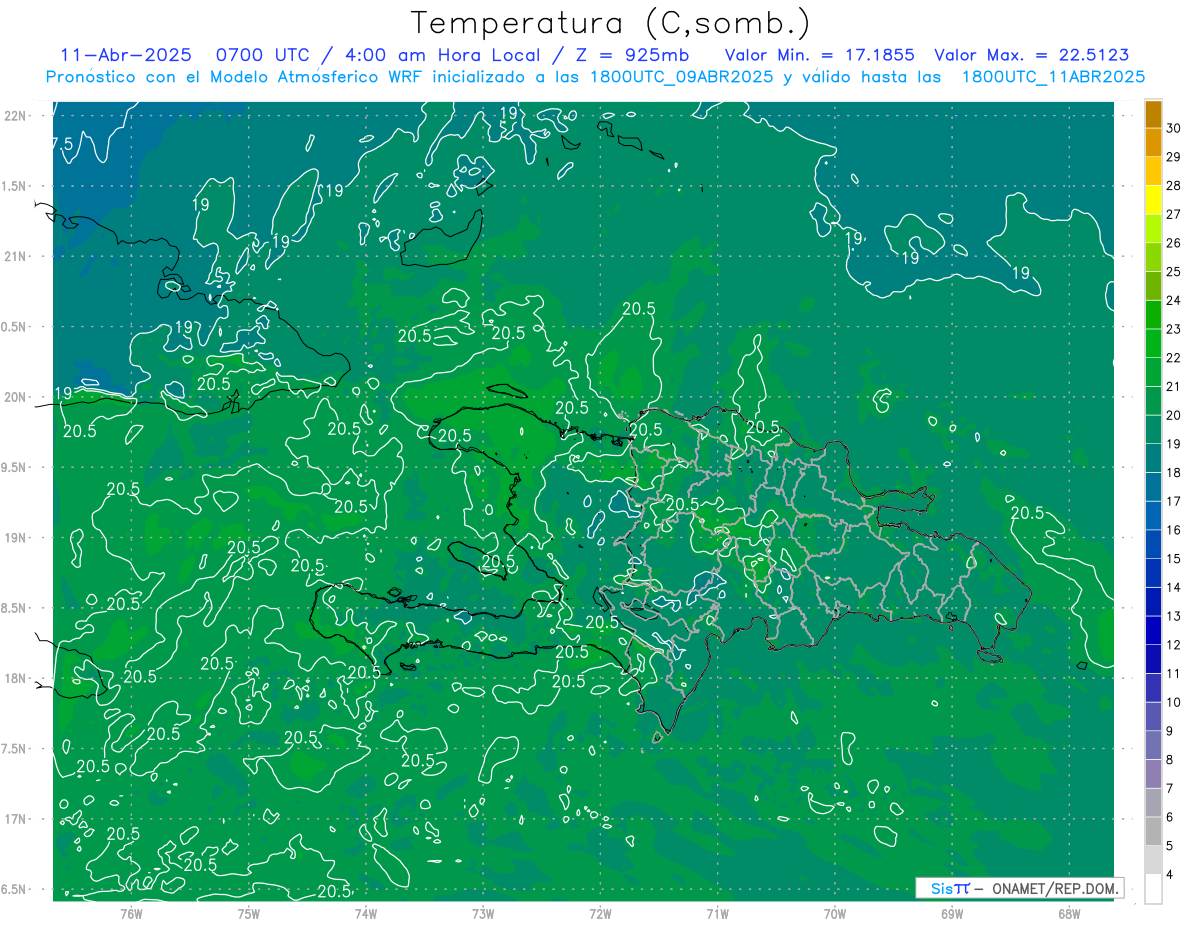Image resolution: width=1200 pixels, height=927 pixels.
Task: Select valid-until time '1800UTC_11ABR2025'
Action: (1053, 76)
